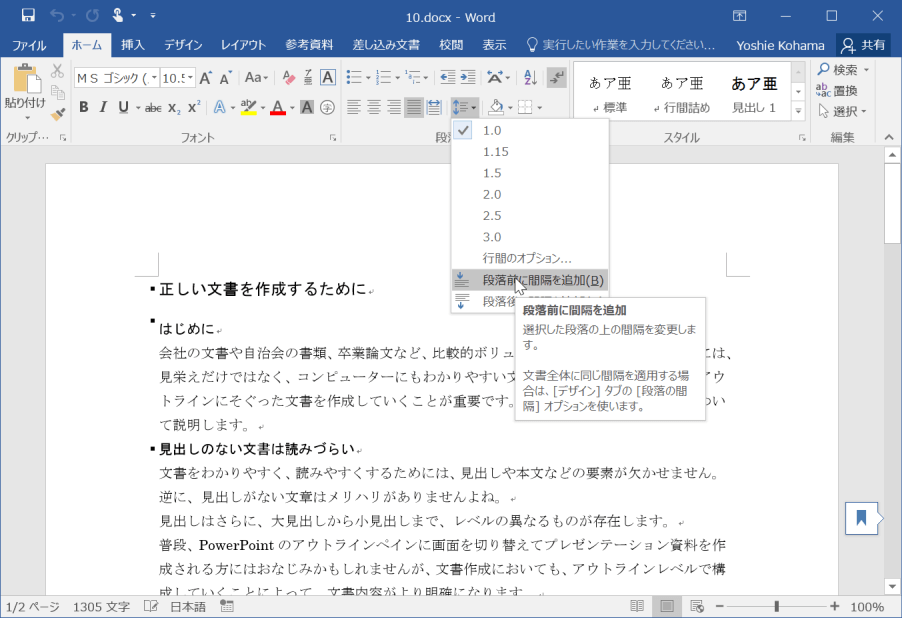Switch to Read Mode via status bar icon
This screenshot has width=902, height=618.
click(x=637, y=606)
